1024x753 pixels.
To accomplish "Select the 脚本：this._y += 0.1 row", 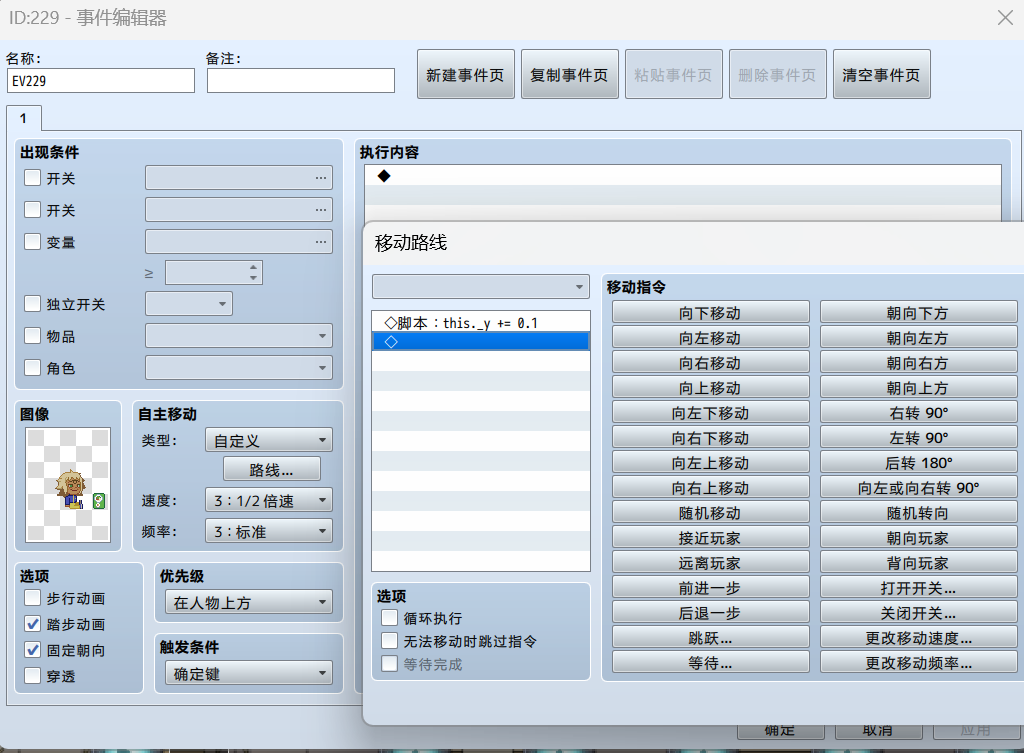I will coord(481,323).
